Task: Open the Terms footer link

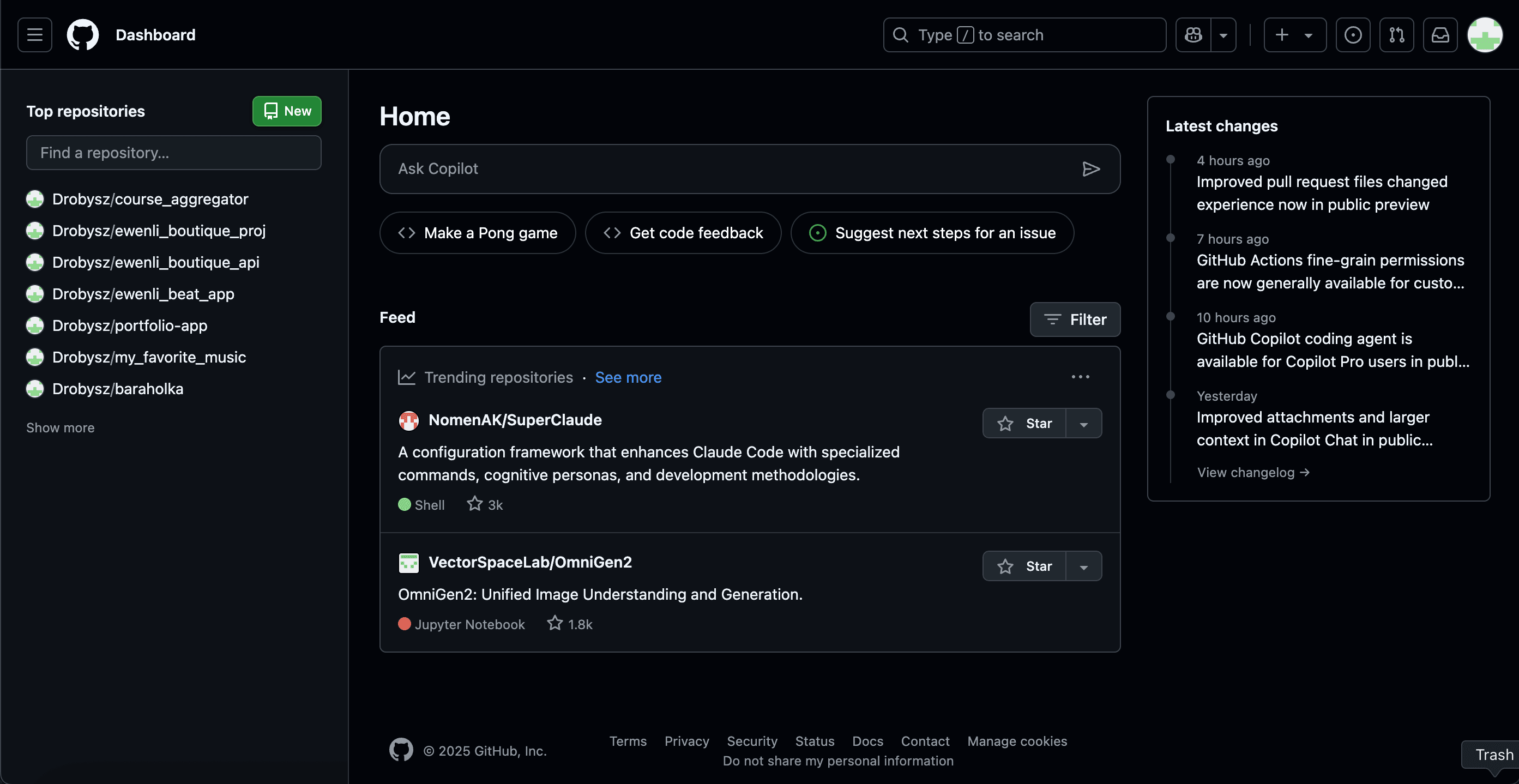Action: [x=628, y=741]
